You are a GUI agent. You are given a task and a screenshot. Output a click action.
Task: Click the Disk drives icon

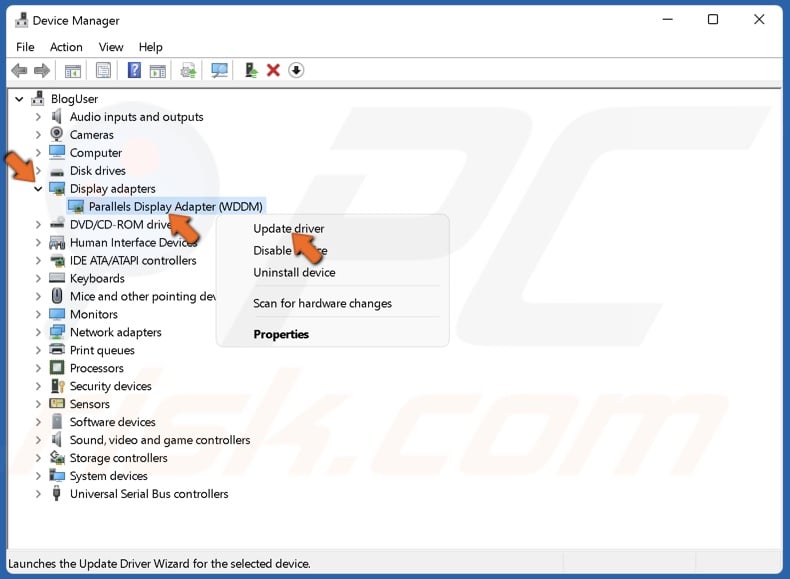pyautogui.click(x=57, y=171)
